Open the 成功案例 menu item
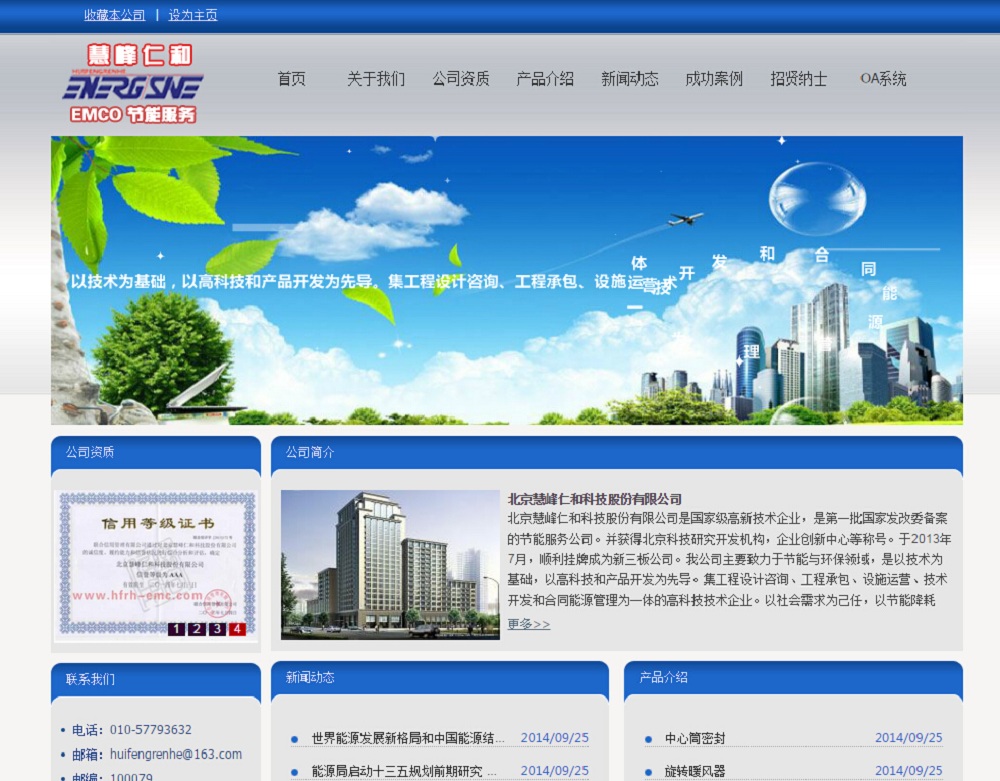This screenshot has width=1000, height=781. 714,78
